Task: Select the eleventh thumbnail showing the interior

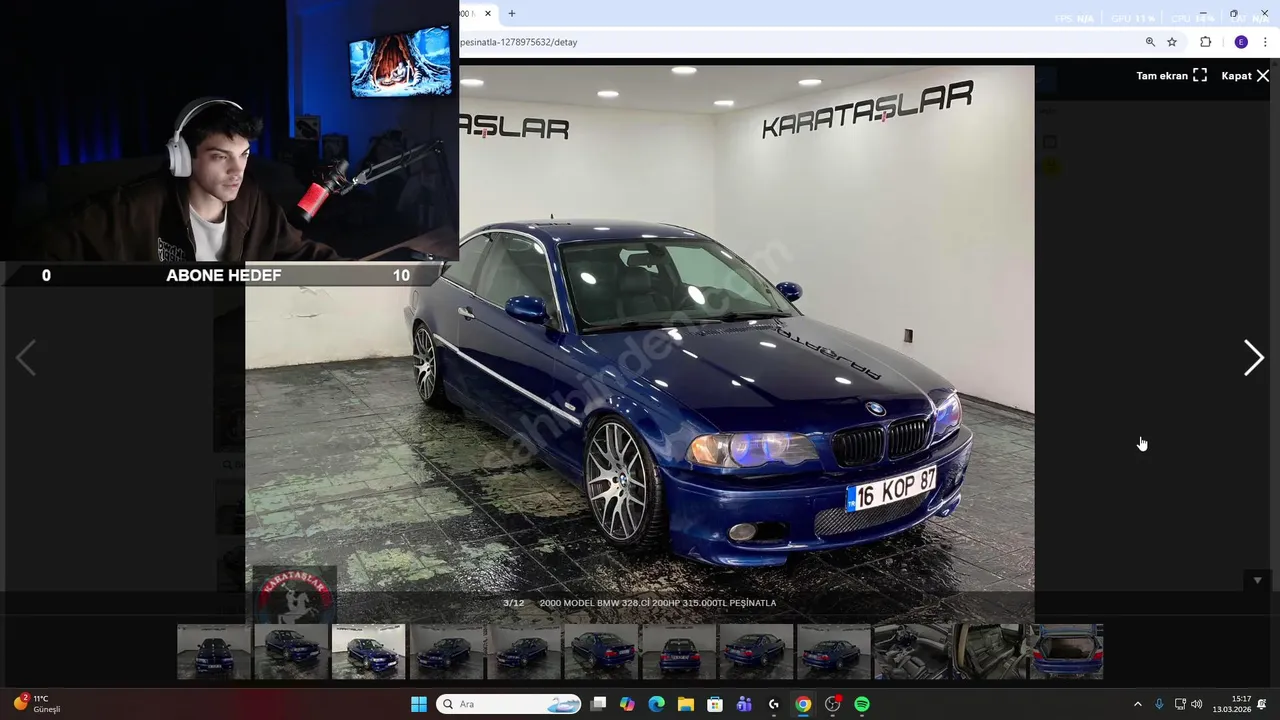Action: [989, 652]
